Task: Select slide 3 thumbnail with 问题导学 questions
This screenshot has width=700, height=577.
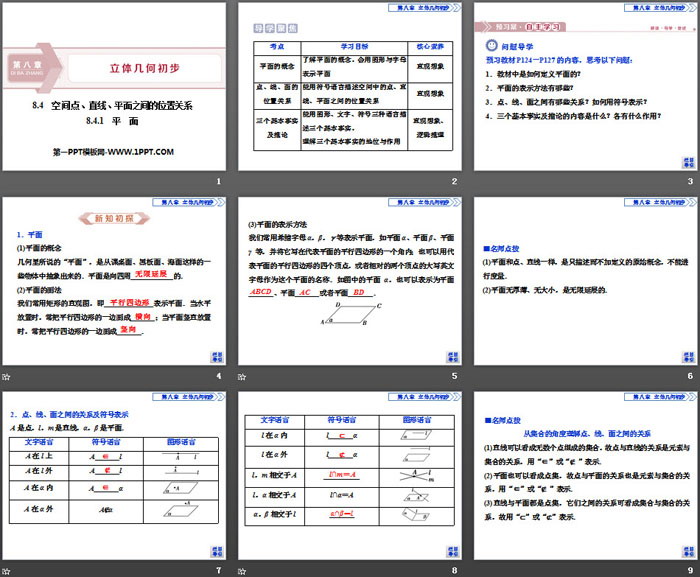Action: pos(585,87)
